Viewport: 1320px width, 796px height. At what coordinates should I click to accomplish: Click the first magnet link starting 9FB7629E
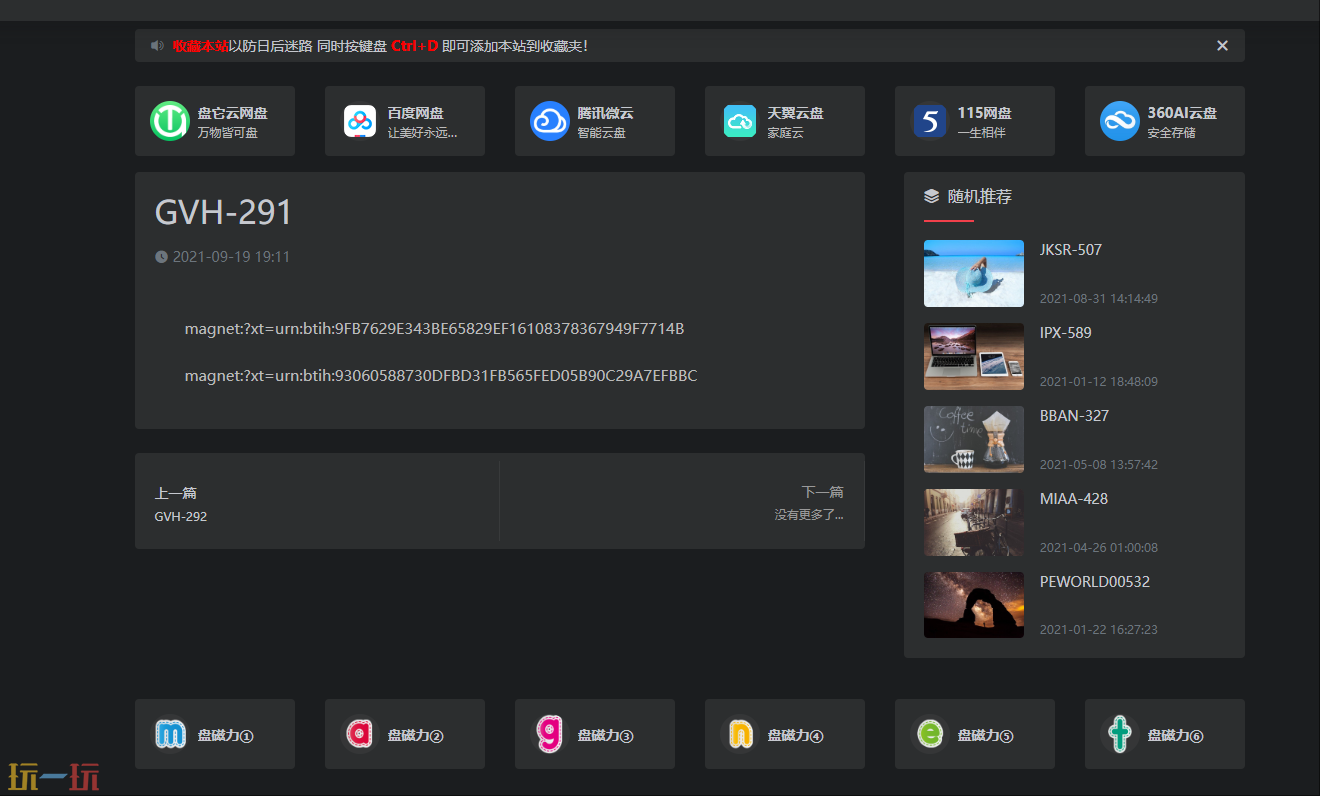434,329
